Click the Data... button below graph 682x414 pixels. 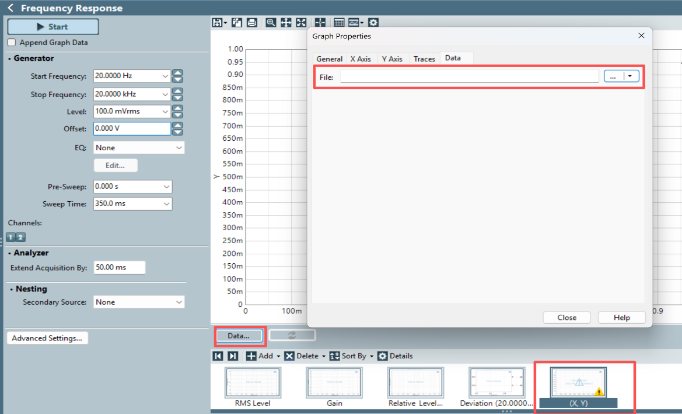239,336
